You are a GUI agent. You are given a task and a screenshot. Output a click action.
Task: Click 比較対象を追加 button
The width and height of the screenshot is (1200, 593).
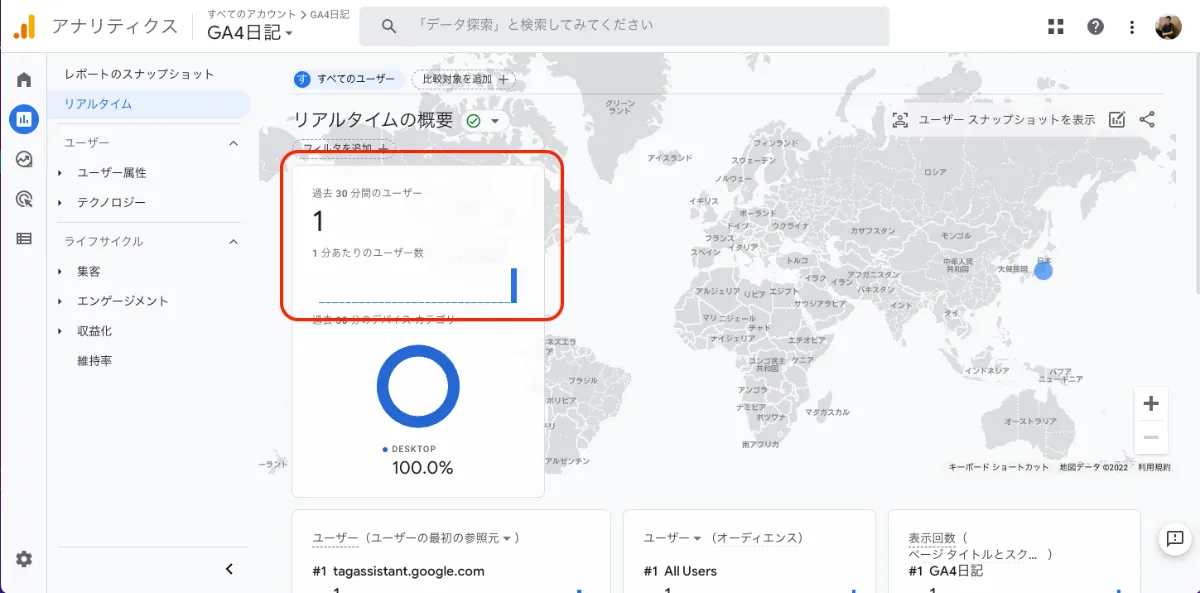pyautogui.click(x=465, y=79)
